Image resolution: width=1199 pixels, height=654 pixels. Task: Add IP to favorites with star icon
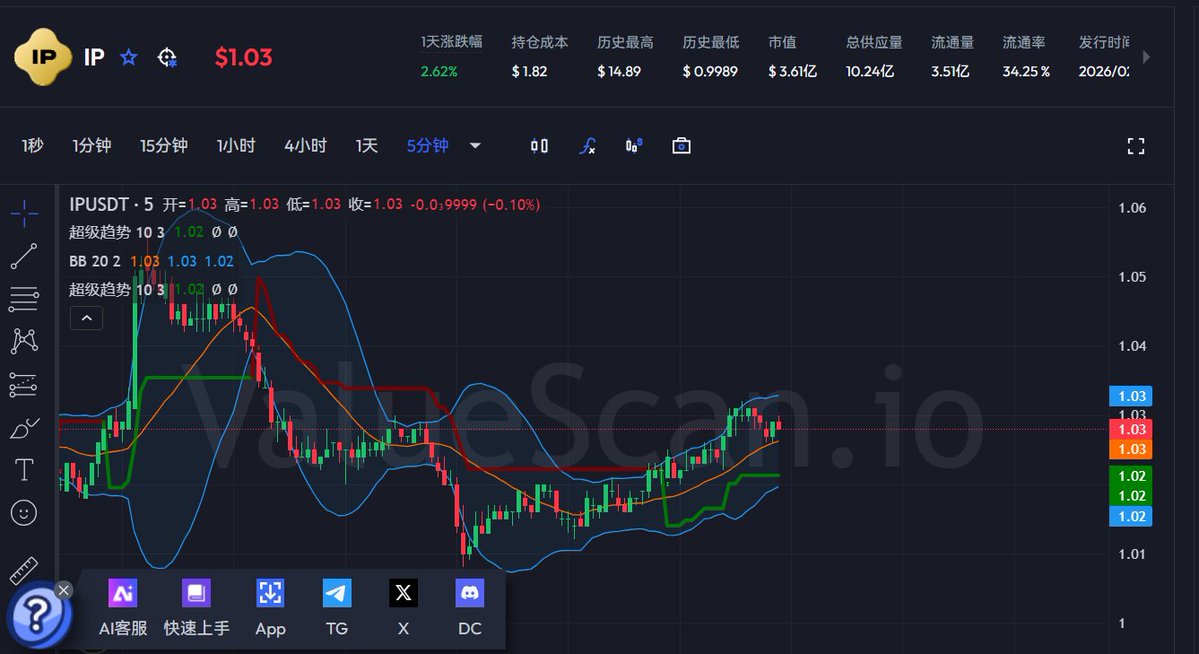point(128,57)
